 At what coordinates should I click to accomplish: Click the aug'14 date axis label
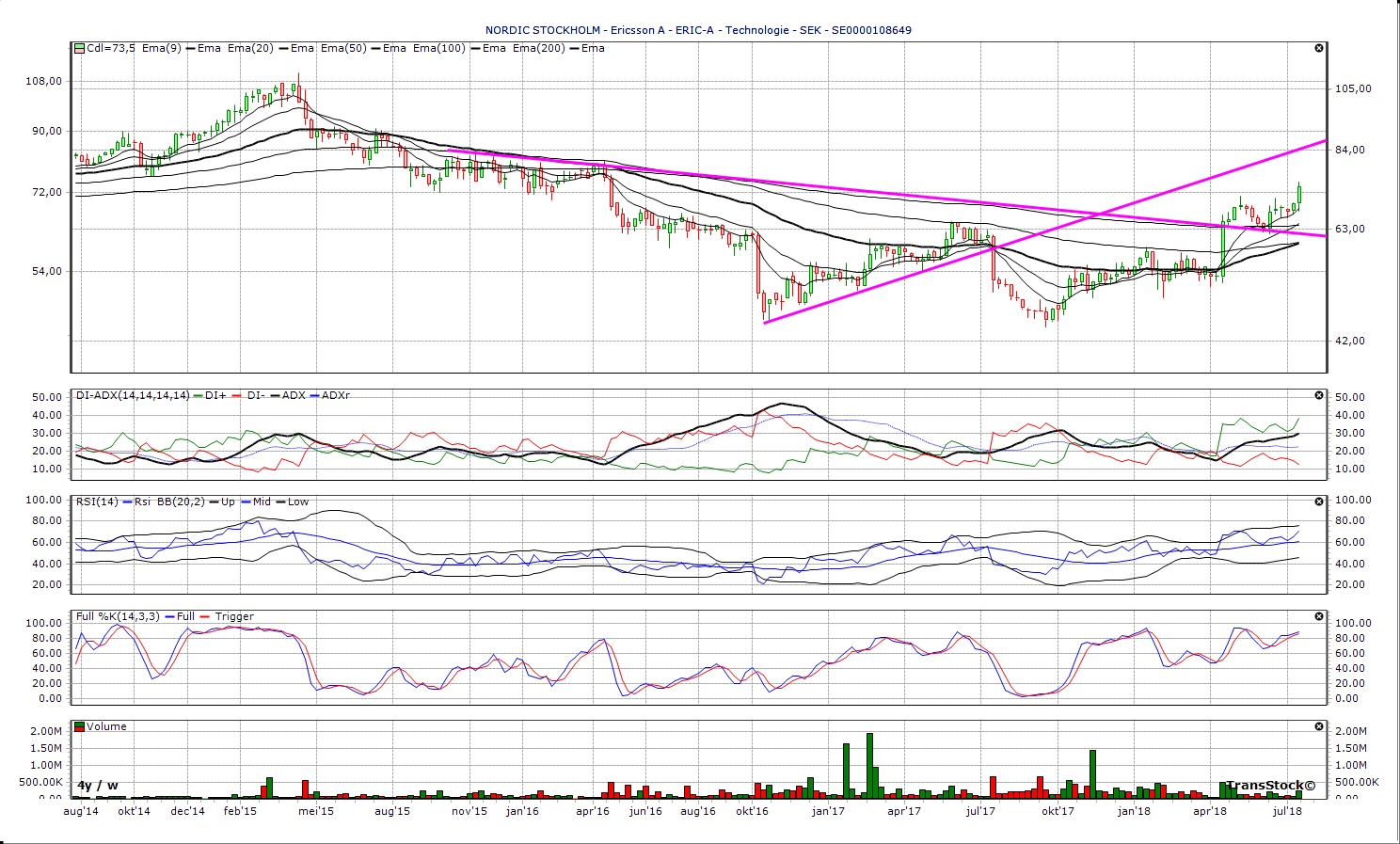coord(81,810)
